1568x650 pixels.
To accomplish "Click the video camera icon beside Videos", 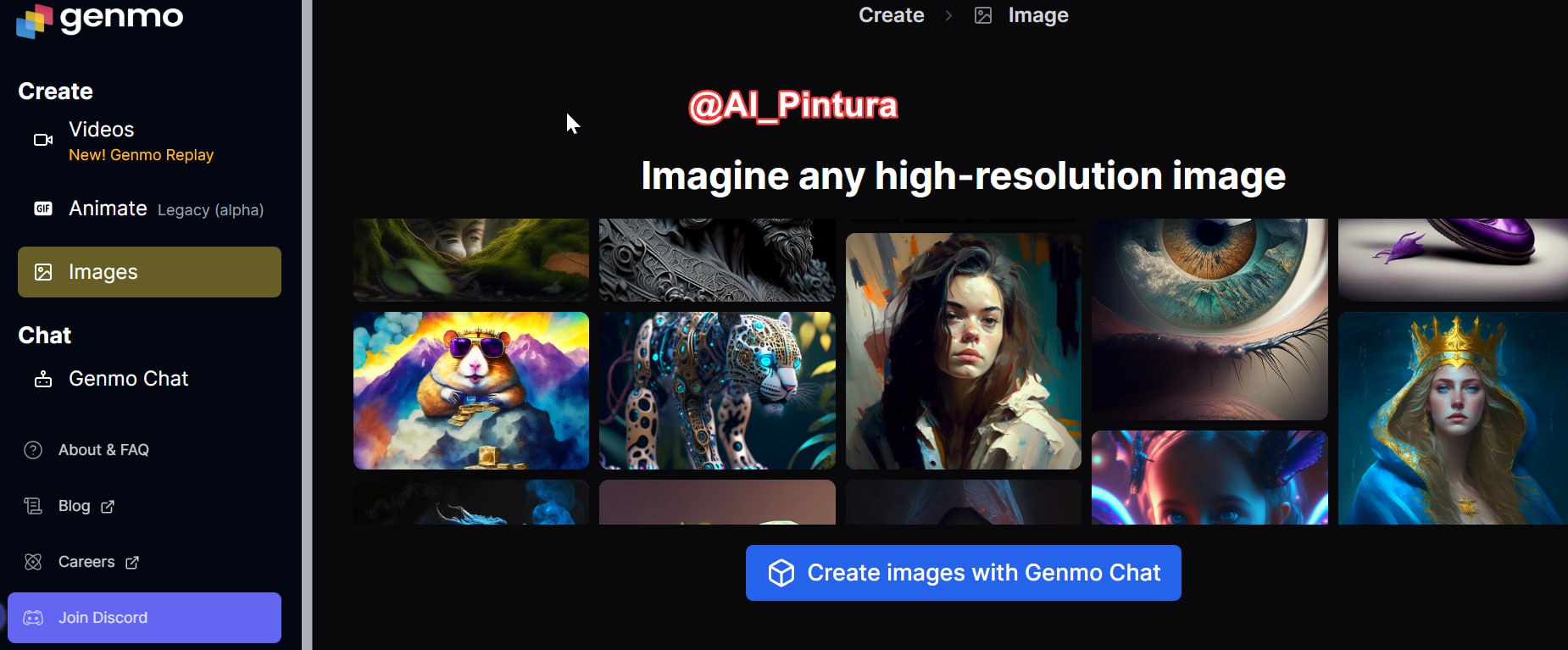I will 42,140.
